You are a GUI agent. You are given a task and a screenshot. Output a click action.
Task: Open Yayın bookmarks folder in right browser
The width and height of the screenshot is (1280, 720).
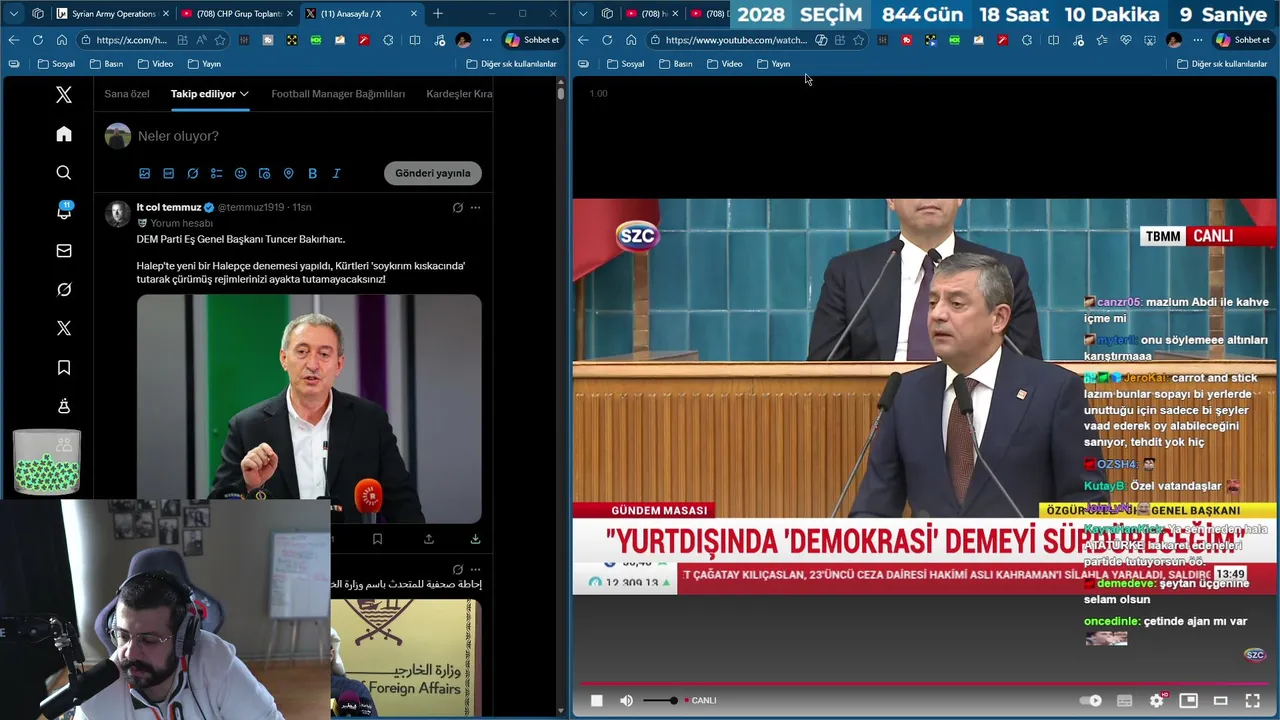pyautogui.click(x=773, y=64)
